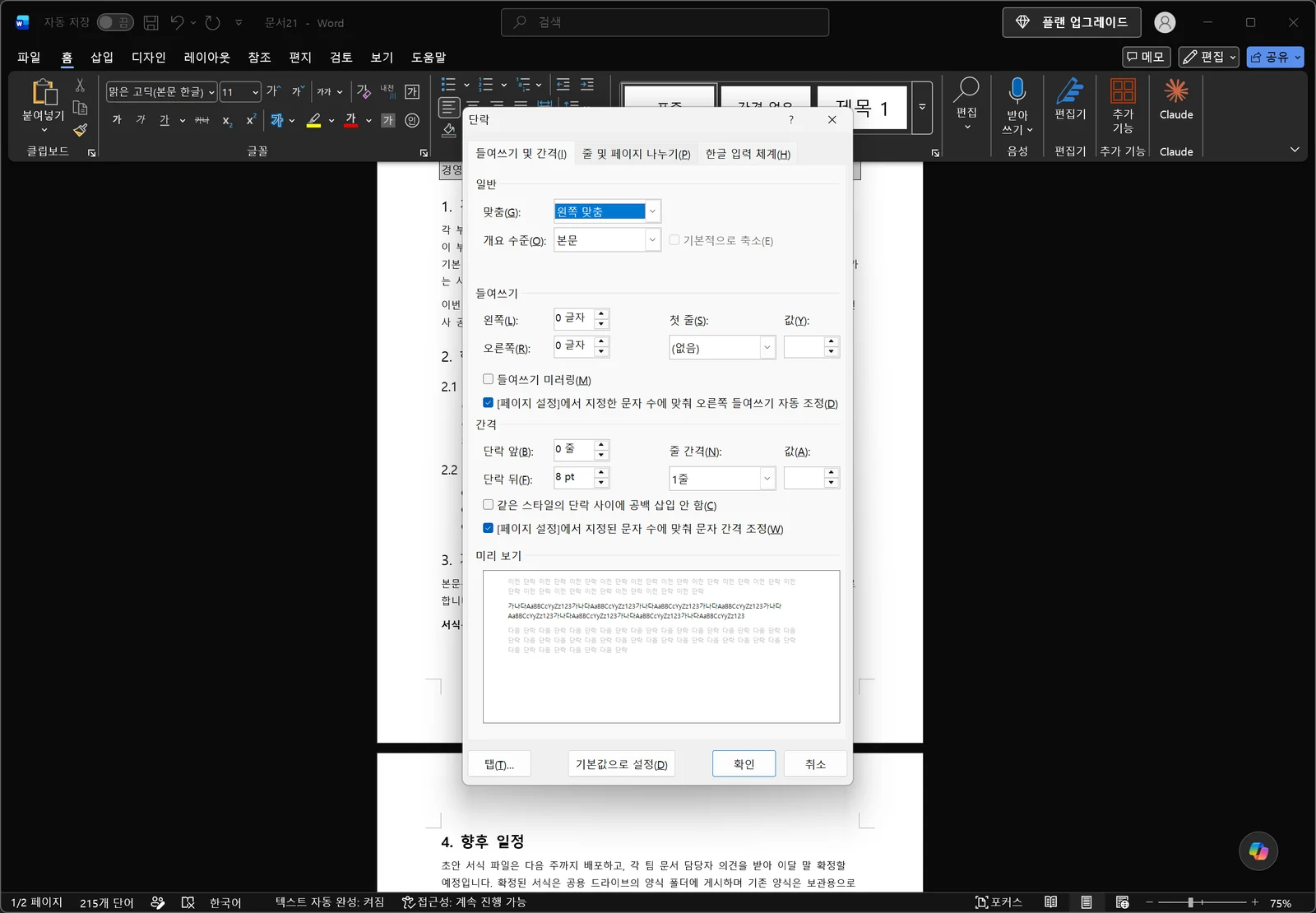
Task: Switch to Line and Page Breaks tab
Action: (636, 154)
